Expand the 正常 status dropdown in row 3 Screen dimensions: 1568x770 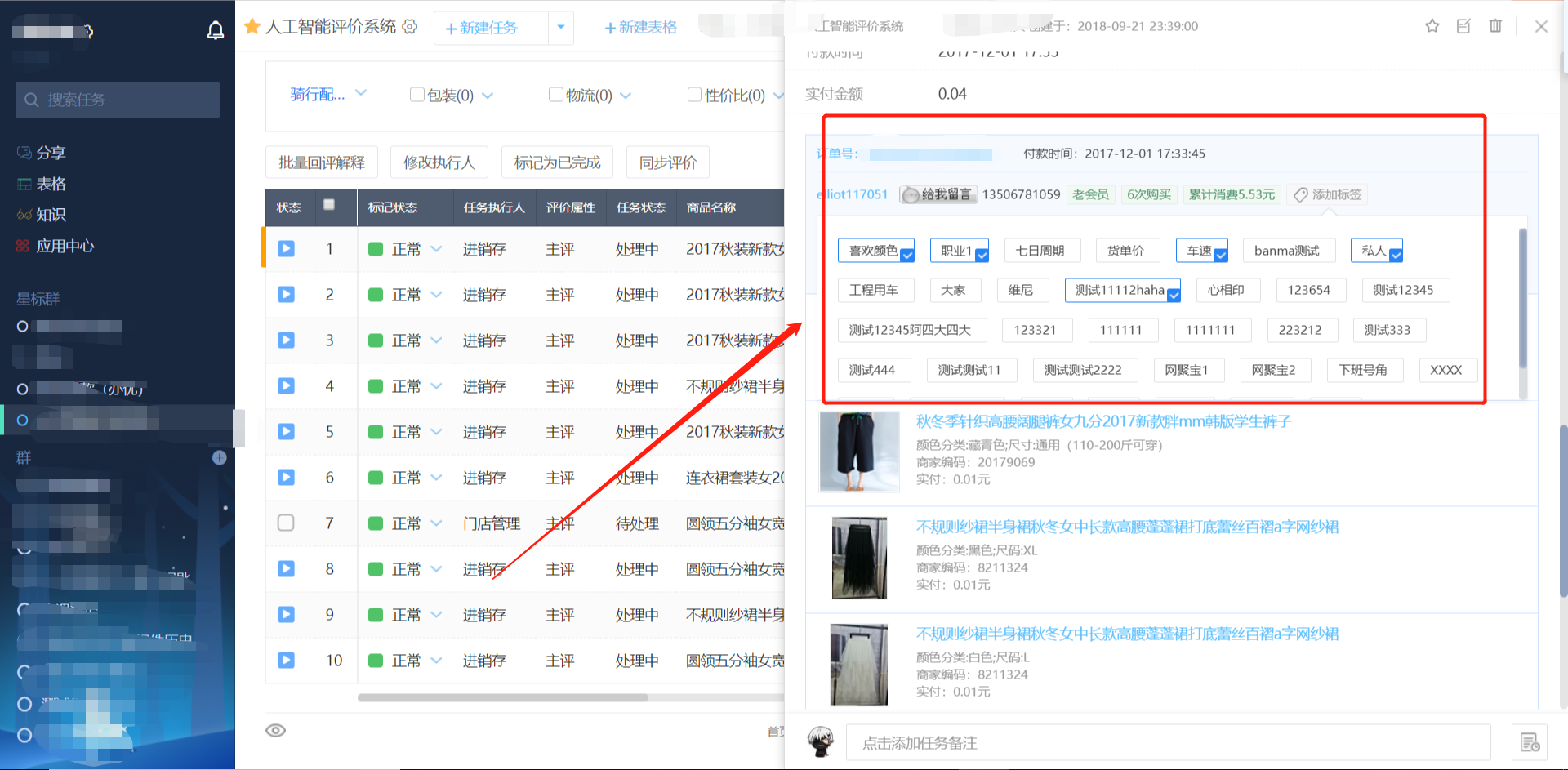[x=436, y=340]
